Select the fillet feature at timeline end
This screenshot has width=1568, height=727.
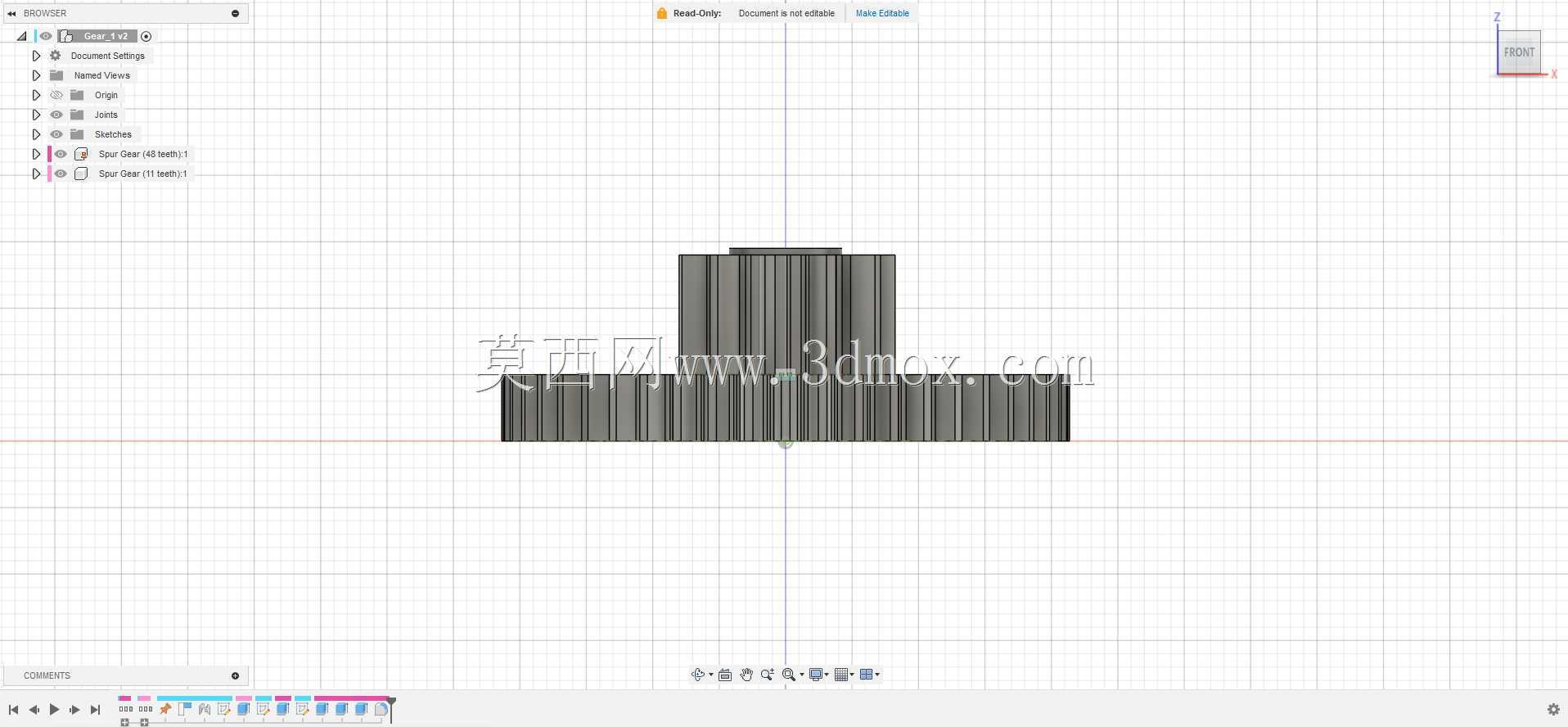[x=381, y=709]
